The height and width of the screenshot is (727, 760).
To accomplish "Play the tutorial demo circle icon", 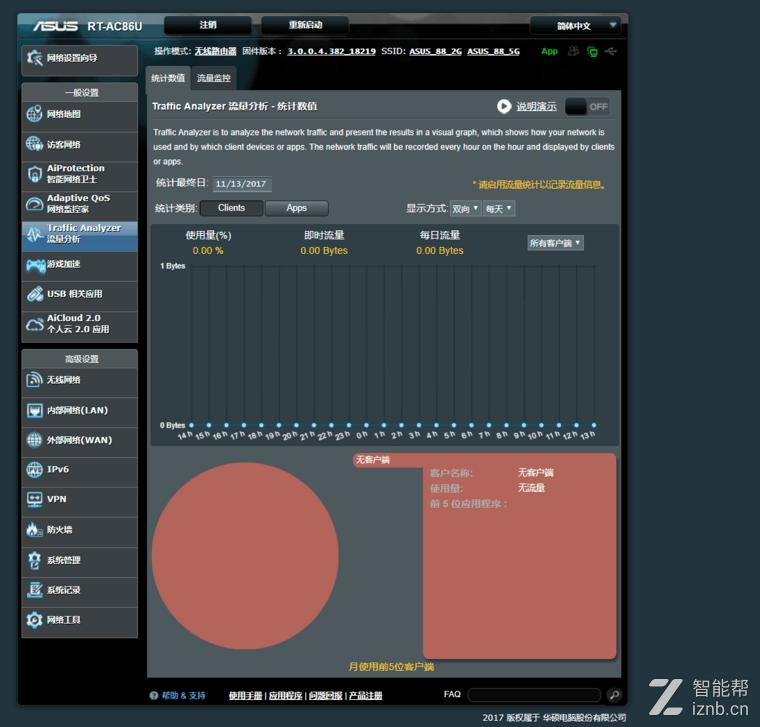I will (x=504, y=107).
